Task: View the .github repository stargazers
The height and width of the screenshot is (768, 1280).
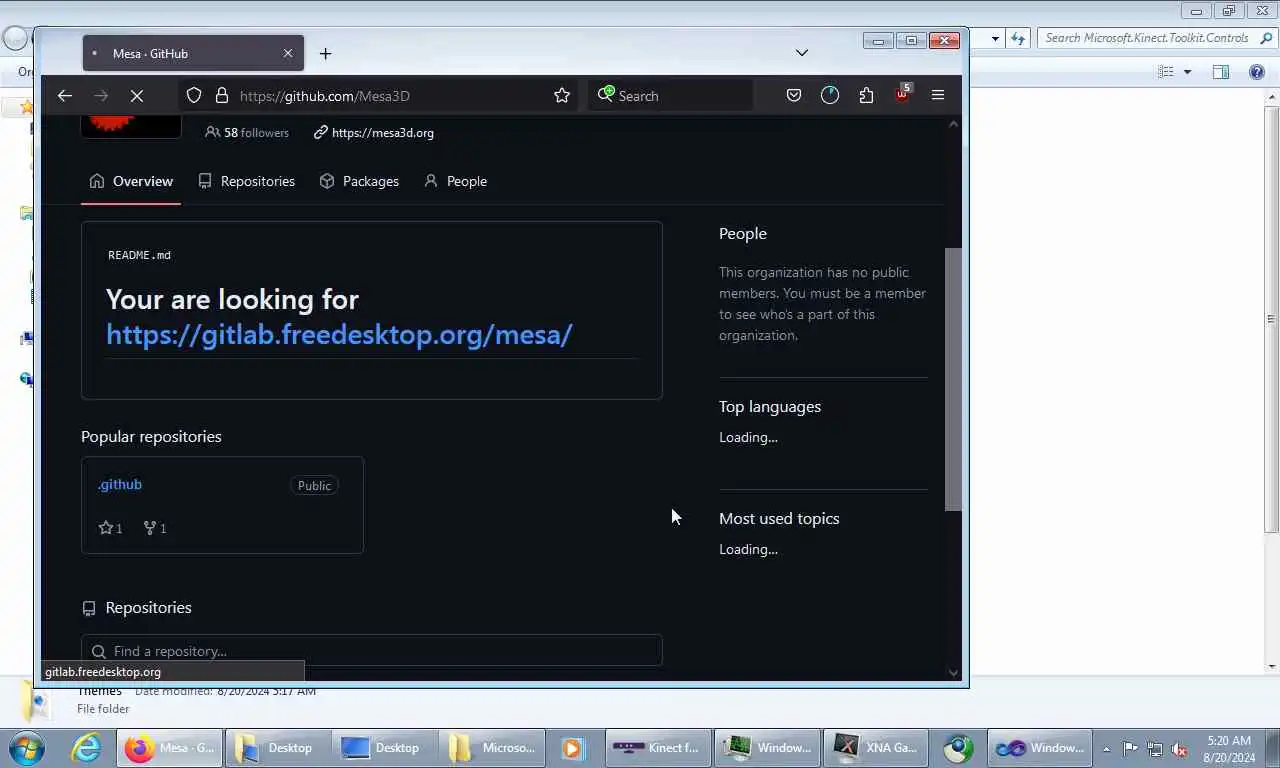Action: (x=110, y=528)
